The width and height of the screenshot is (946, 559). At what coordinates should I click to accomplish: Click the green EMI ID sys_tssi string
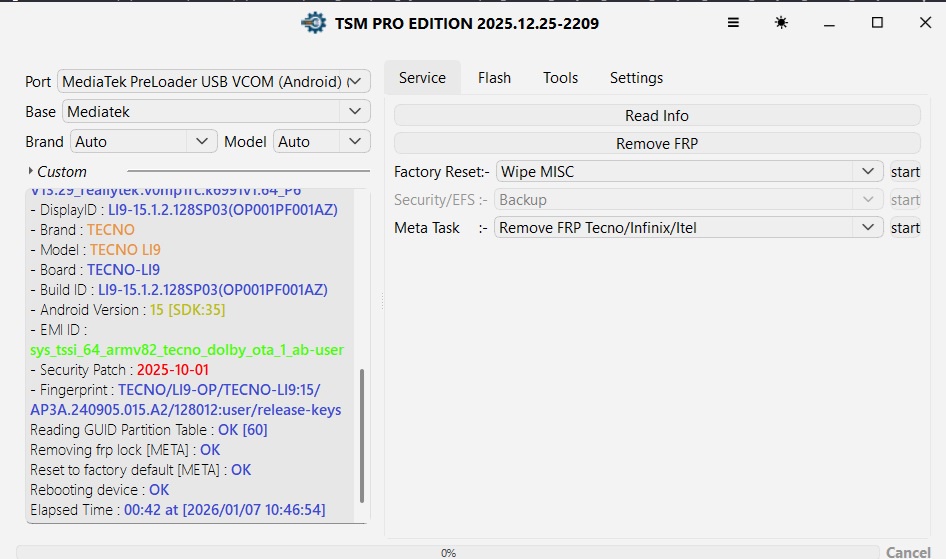pos(187,350)
